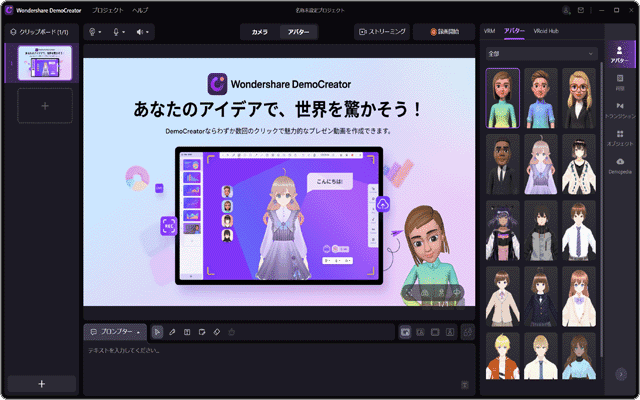The image size is (640, 400).
Task: Select the male avatar with blue shirt
Action: click(541, 98)
